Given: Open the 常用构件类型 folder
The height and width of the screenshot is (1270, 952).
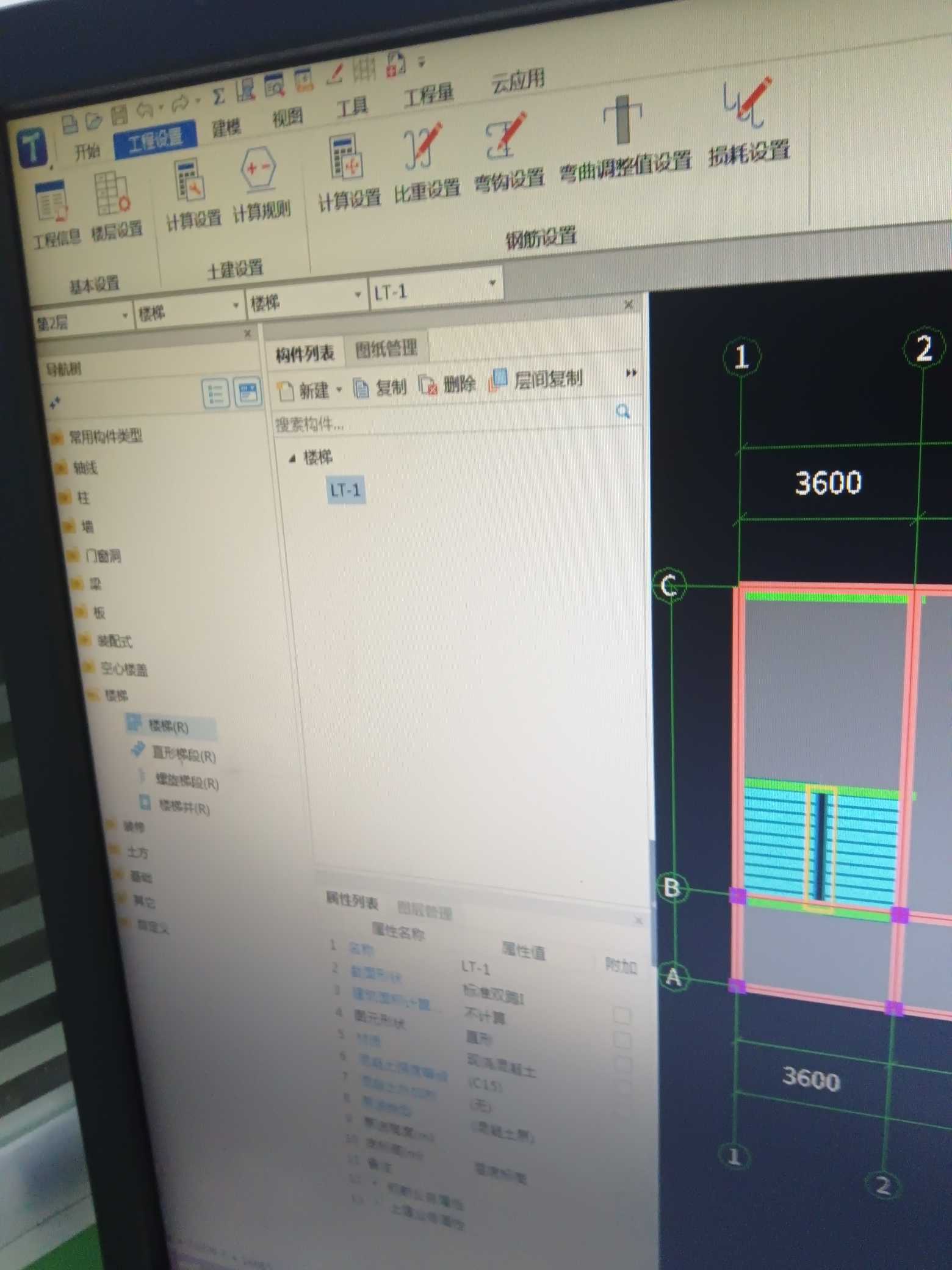Looking at the screenshot, I should click(x=98, y=437).
